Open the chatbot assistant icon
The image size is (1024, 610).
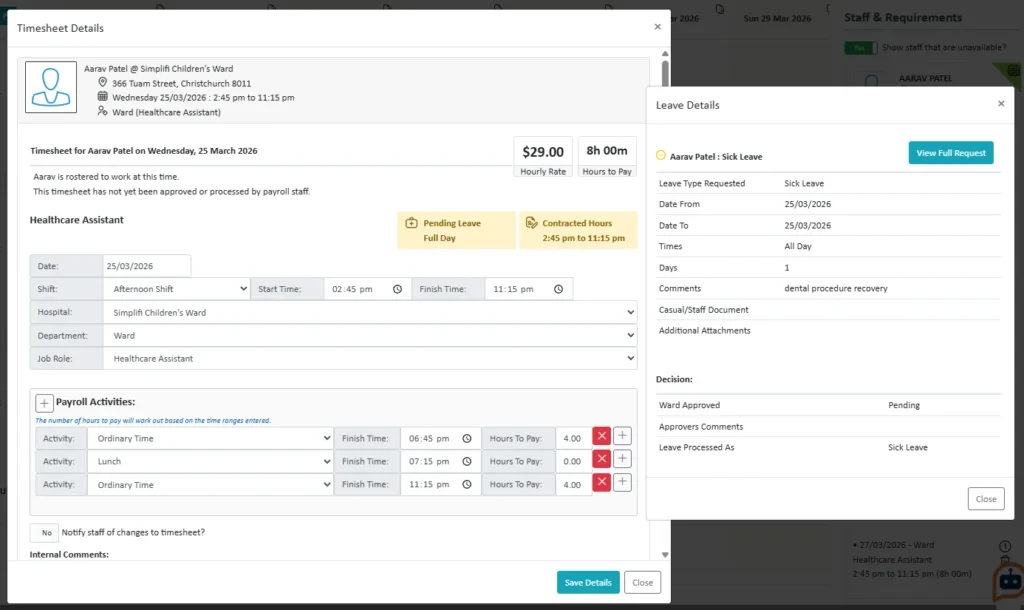pos(1009,580)
